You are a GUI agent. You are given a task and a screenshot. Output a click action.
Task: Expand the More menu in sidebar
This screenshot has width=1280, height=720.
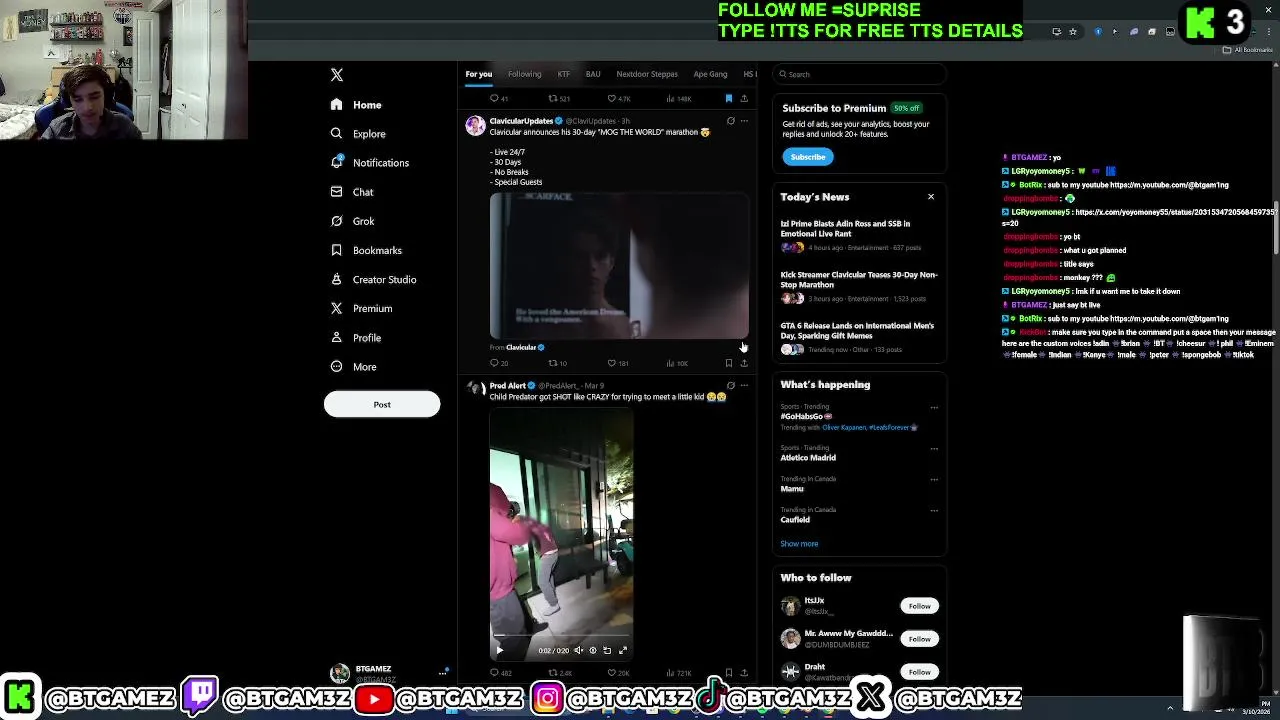[x=354, y=367]
